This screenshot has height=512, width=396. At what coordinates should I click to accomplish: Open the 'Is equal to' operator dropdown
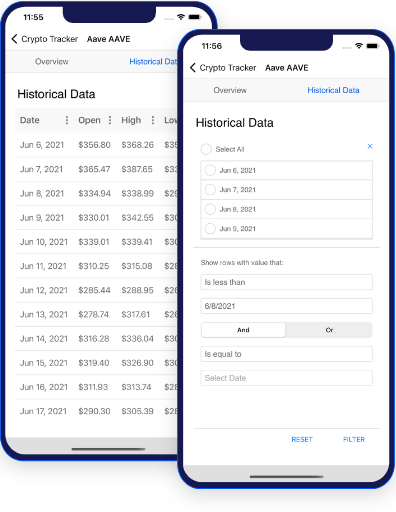click(x=286, y=354)
